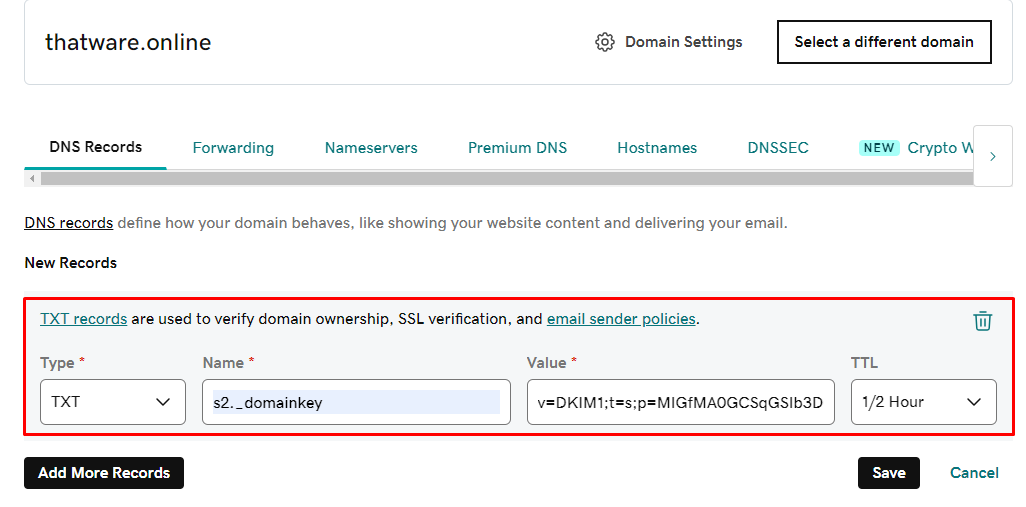Click the New Records heading
This screenshot has height=507, width=1026.
coord(71,263)
